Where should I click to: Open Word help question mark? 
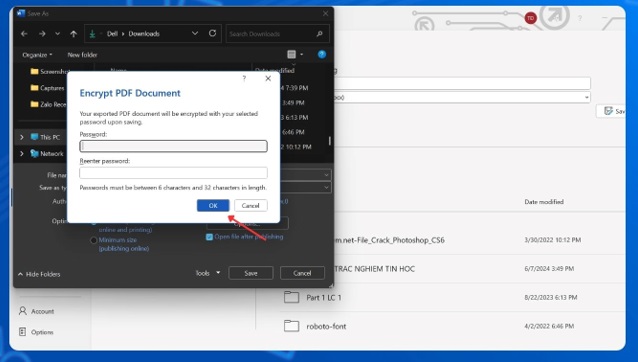coord(580,18)
